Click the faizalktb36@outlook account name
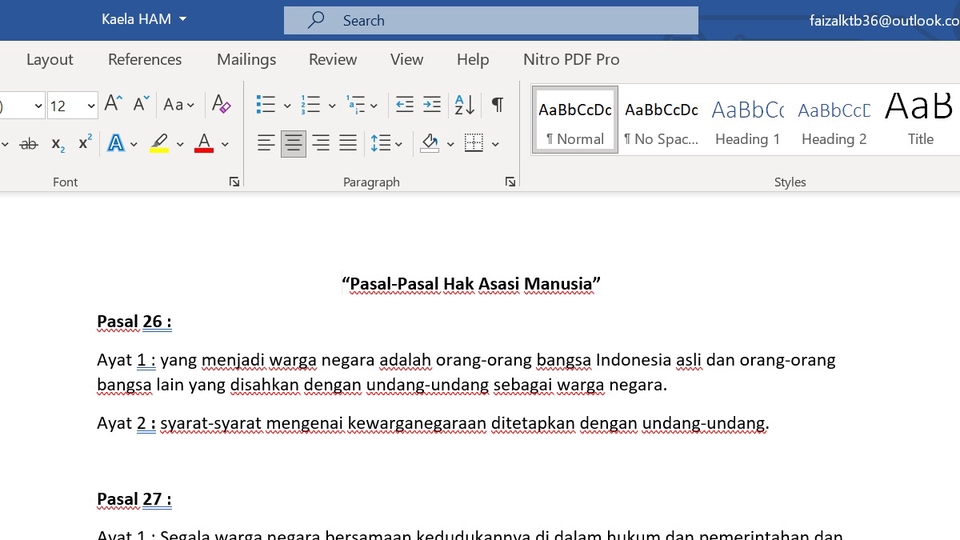This screenshot has width=960, height=540. (x=884, y=20)
